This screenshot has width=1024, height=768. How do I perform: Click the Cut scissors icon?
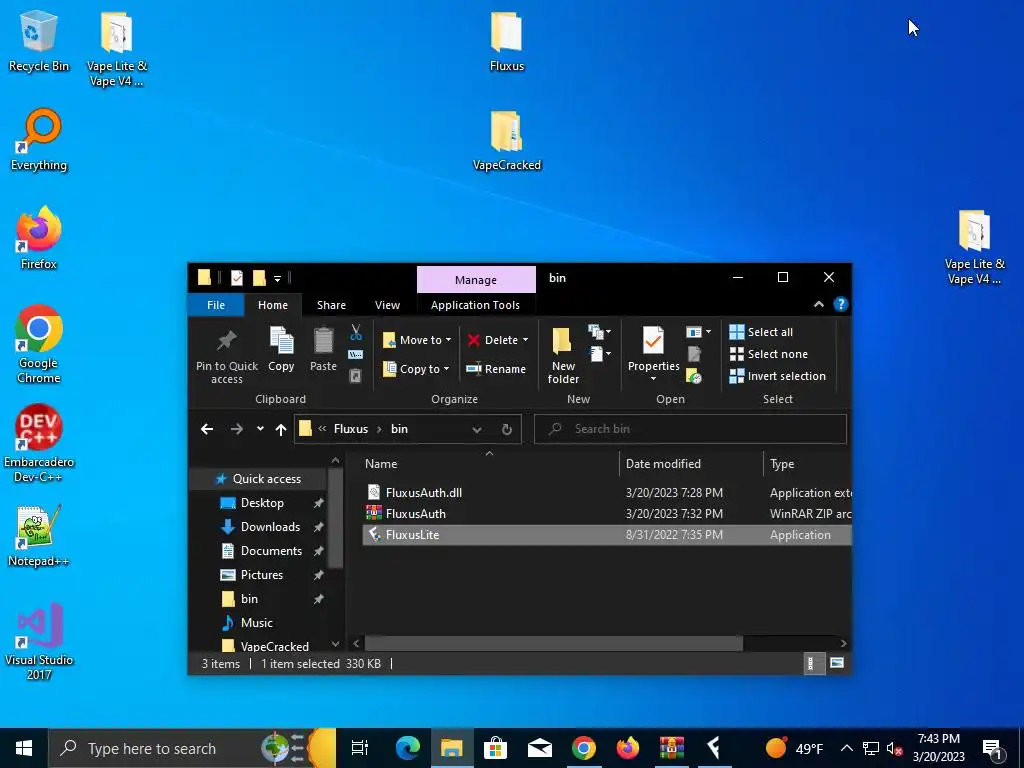pyautogui.click(x=356, y=332)
